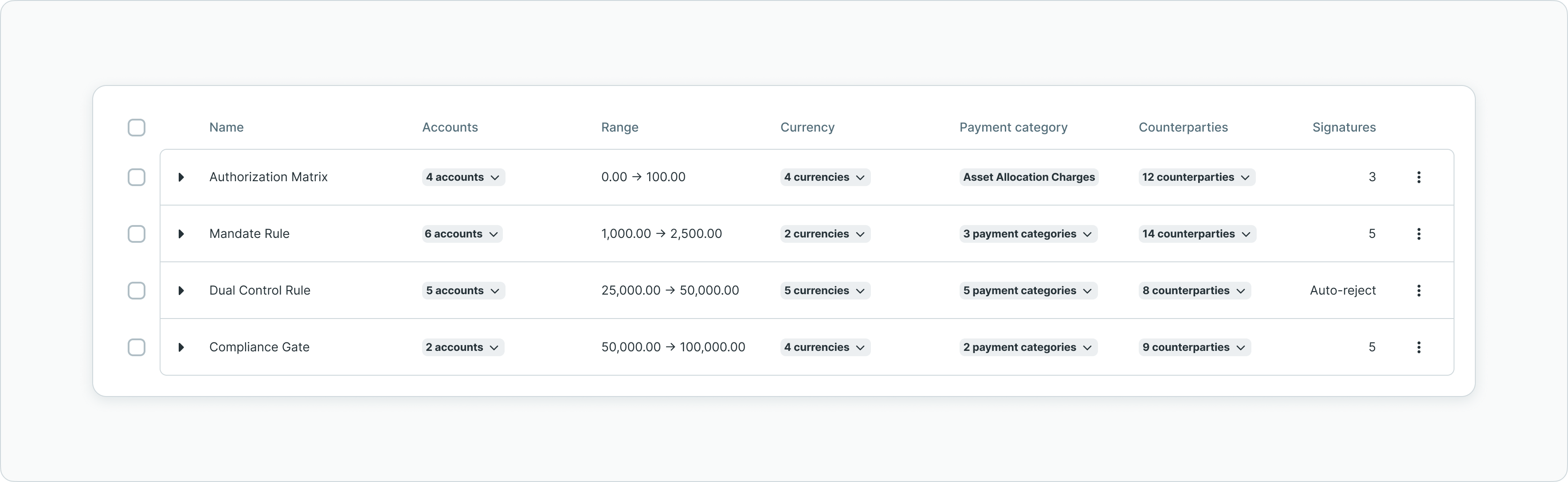1568x482 pixels.
Task: Tick the select-all checkbox in header
Action: [x=136, y=128]
